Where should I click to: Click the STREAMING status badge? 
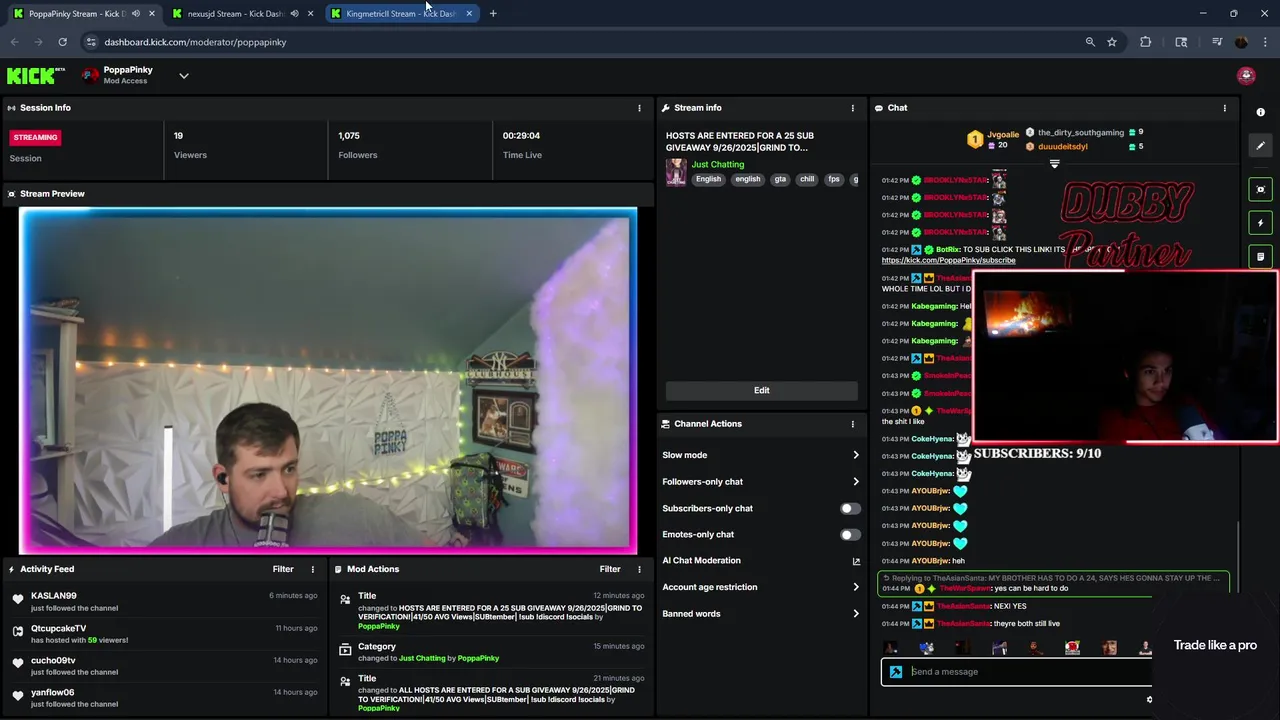[x=36, y=137]
